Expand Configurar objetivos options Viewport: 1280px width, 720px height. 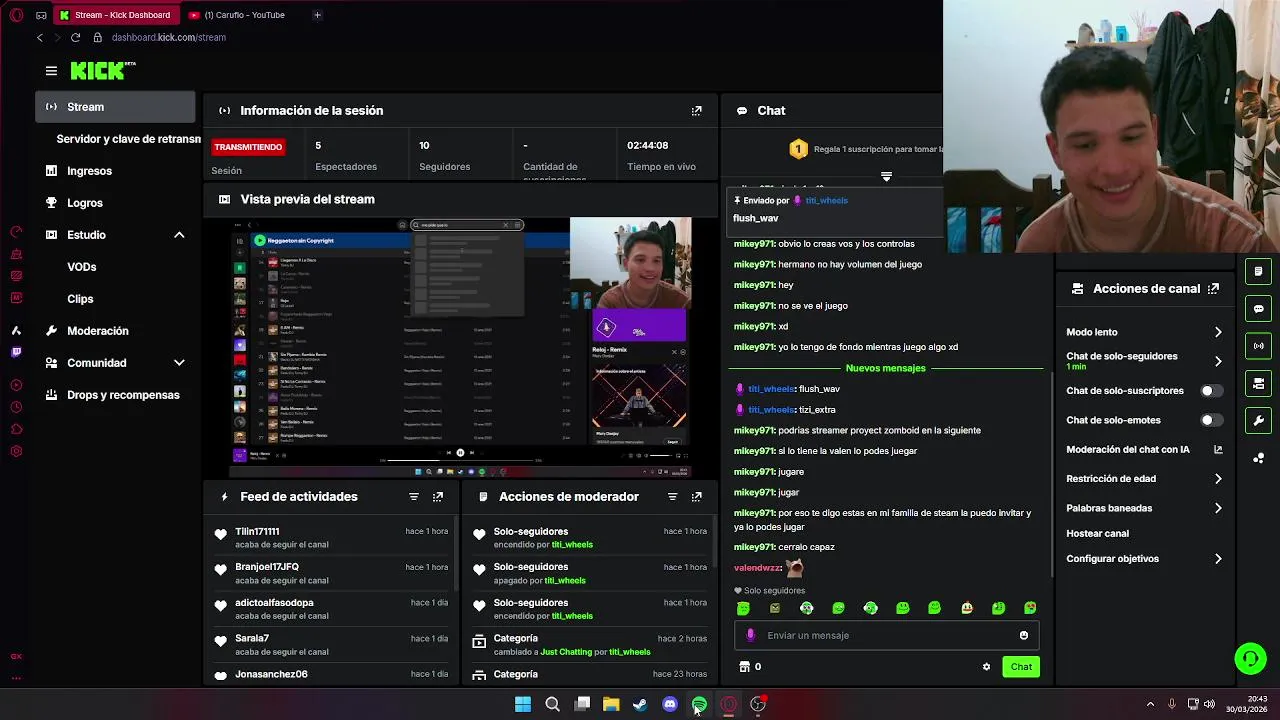[1218, 559]
